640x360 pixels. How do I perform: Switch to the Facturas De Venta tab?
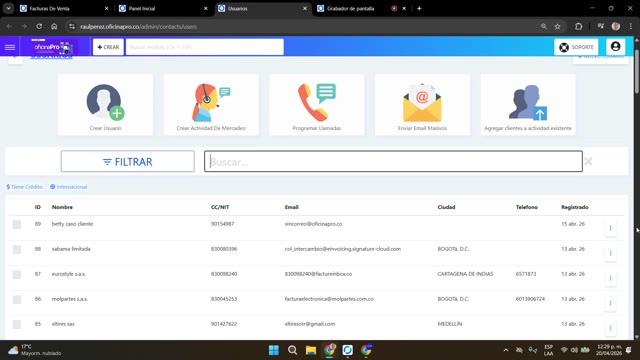point(64,8)
